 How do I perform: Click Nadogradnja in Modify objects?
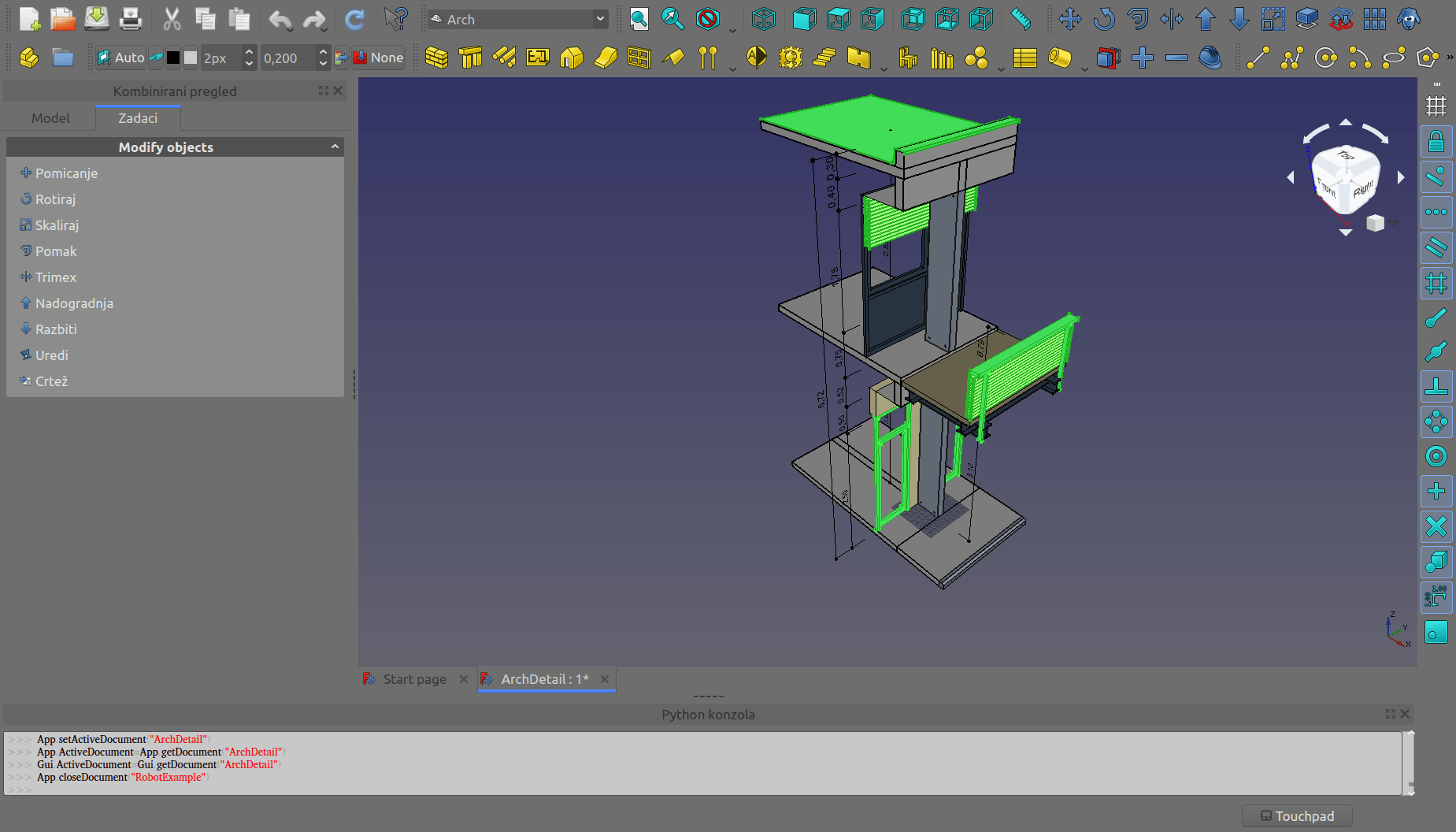tap(74, 303)
